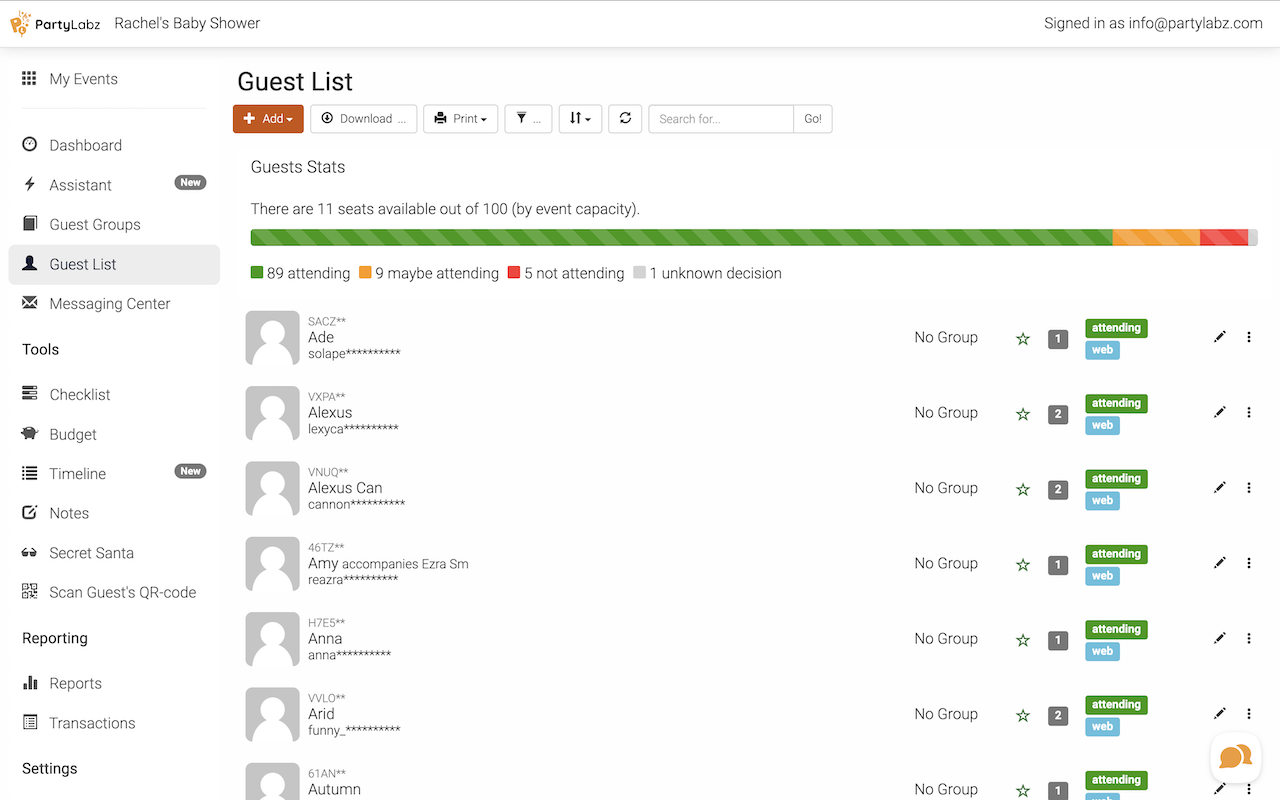
Task: Open the chat support bubble icon
Action: pos(1235,757)
